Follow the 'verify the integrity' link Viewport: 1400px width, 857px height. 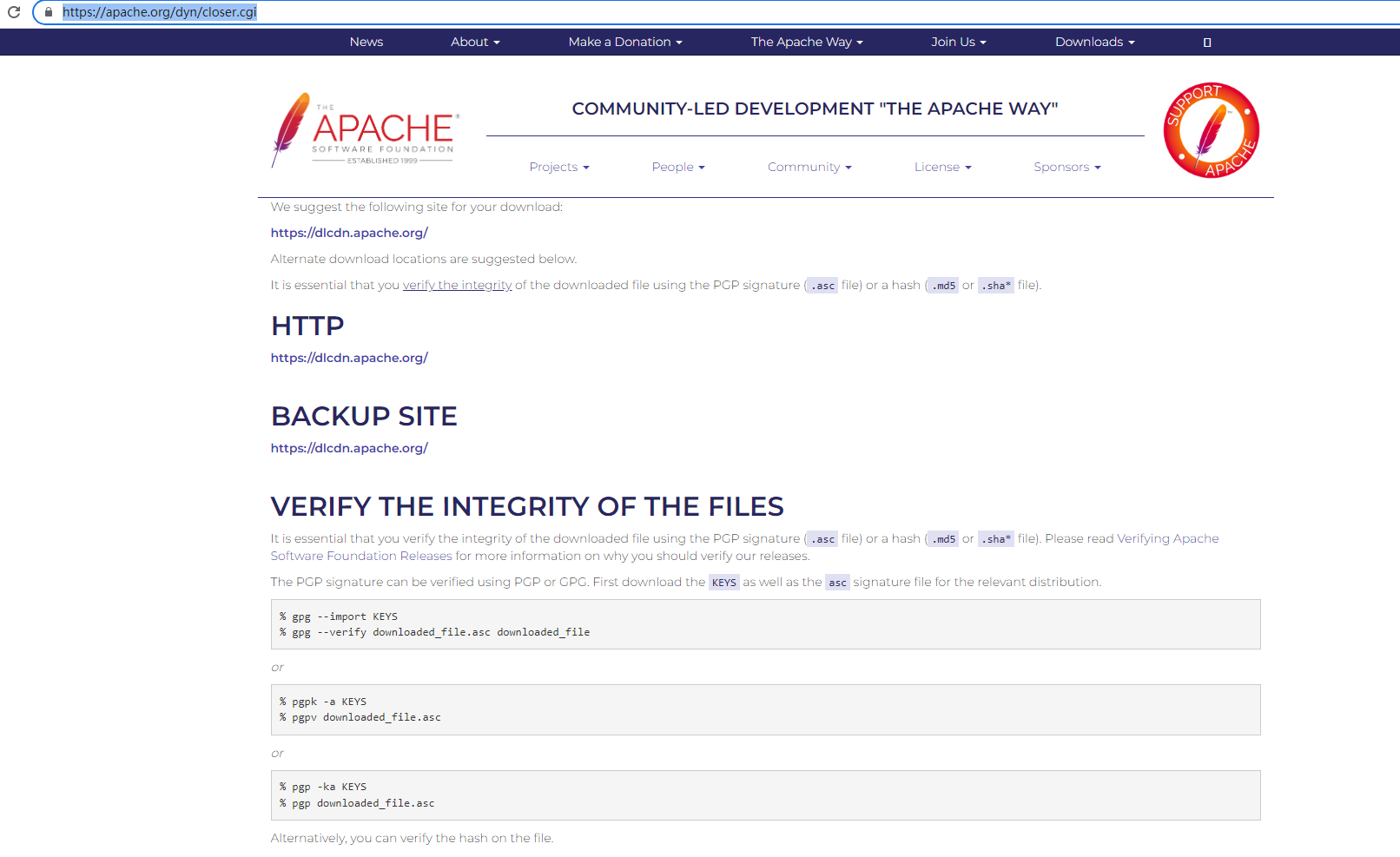[457, 285]
